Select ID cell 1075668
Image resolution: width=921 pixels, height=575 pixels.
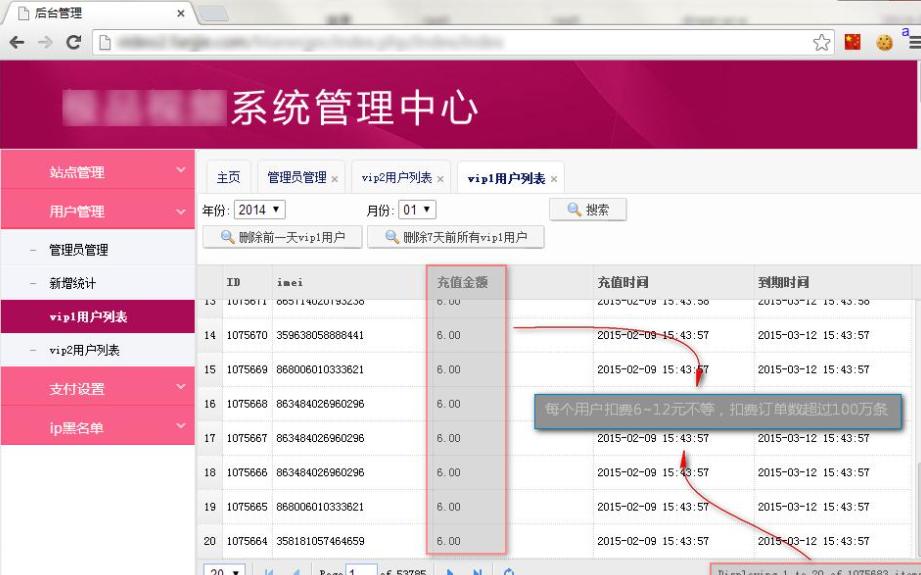247,404
